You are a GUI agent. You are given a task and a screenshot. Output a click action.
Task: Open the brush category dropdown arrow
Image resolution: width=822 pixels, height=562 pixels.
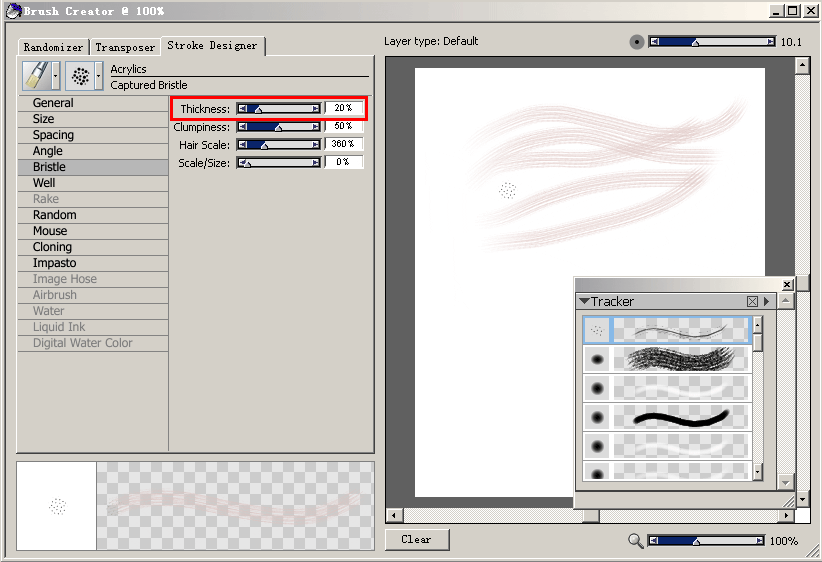pos(56,75)
